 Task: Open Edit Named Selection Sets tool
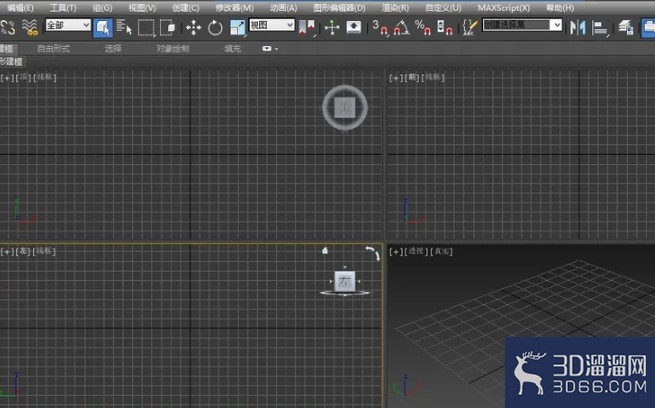coord(470,28)
